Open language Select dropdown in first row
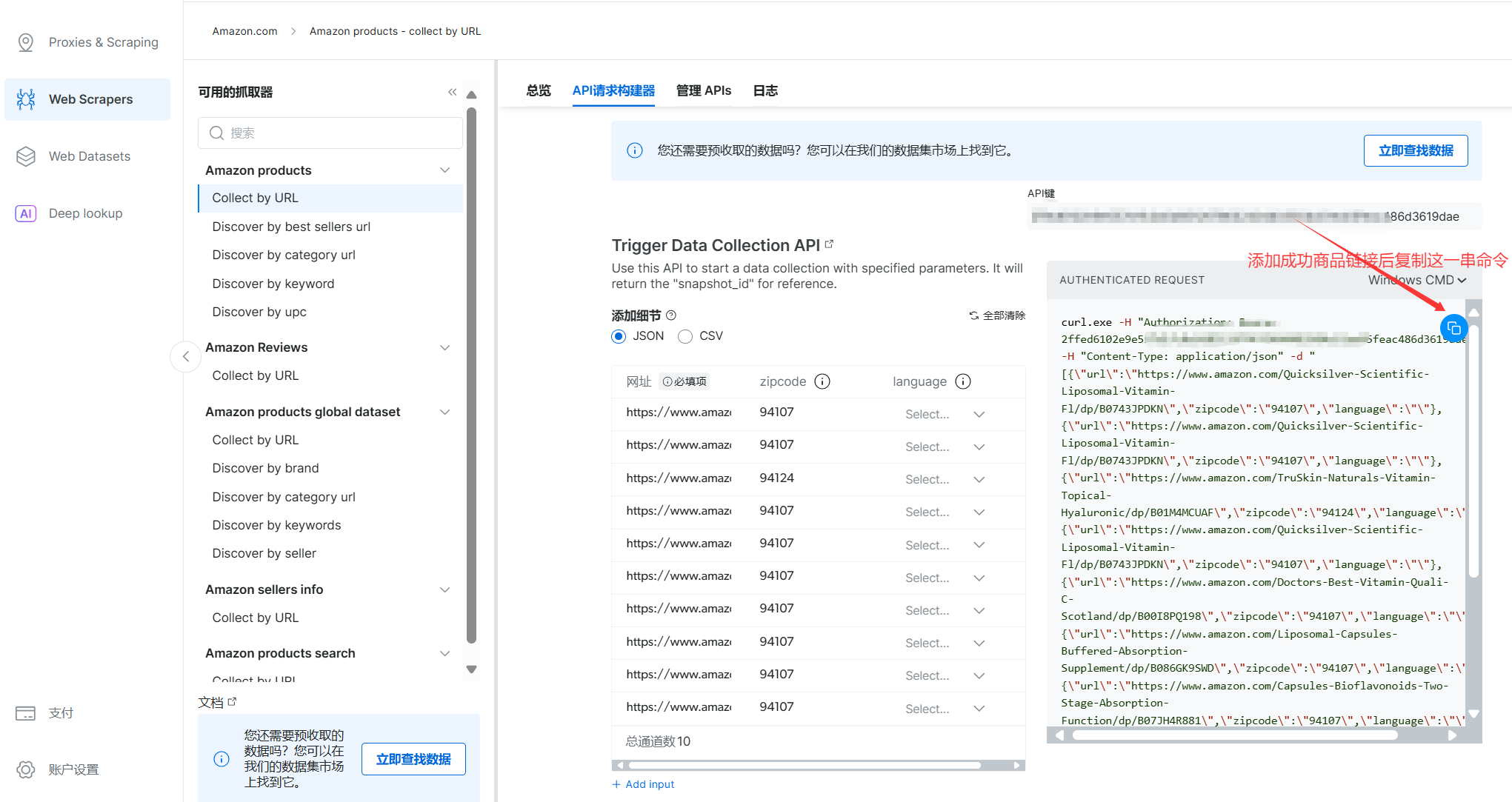The width and height of the screenshot is (1512, 802). pos(945,414)
